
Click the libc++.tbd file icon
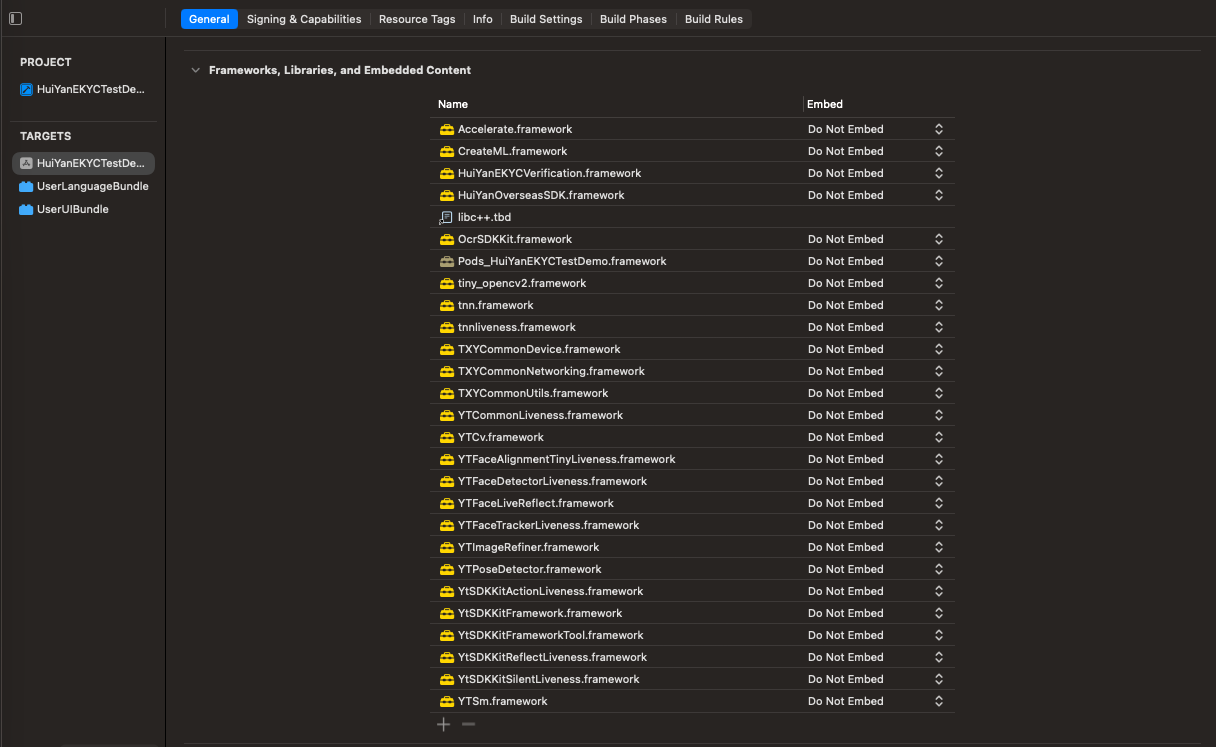[446, 217]
